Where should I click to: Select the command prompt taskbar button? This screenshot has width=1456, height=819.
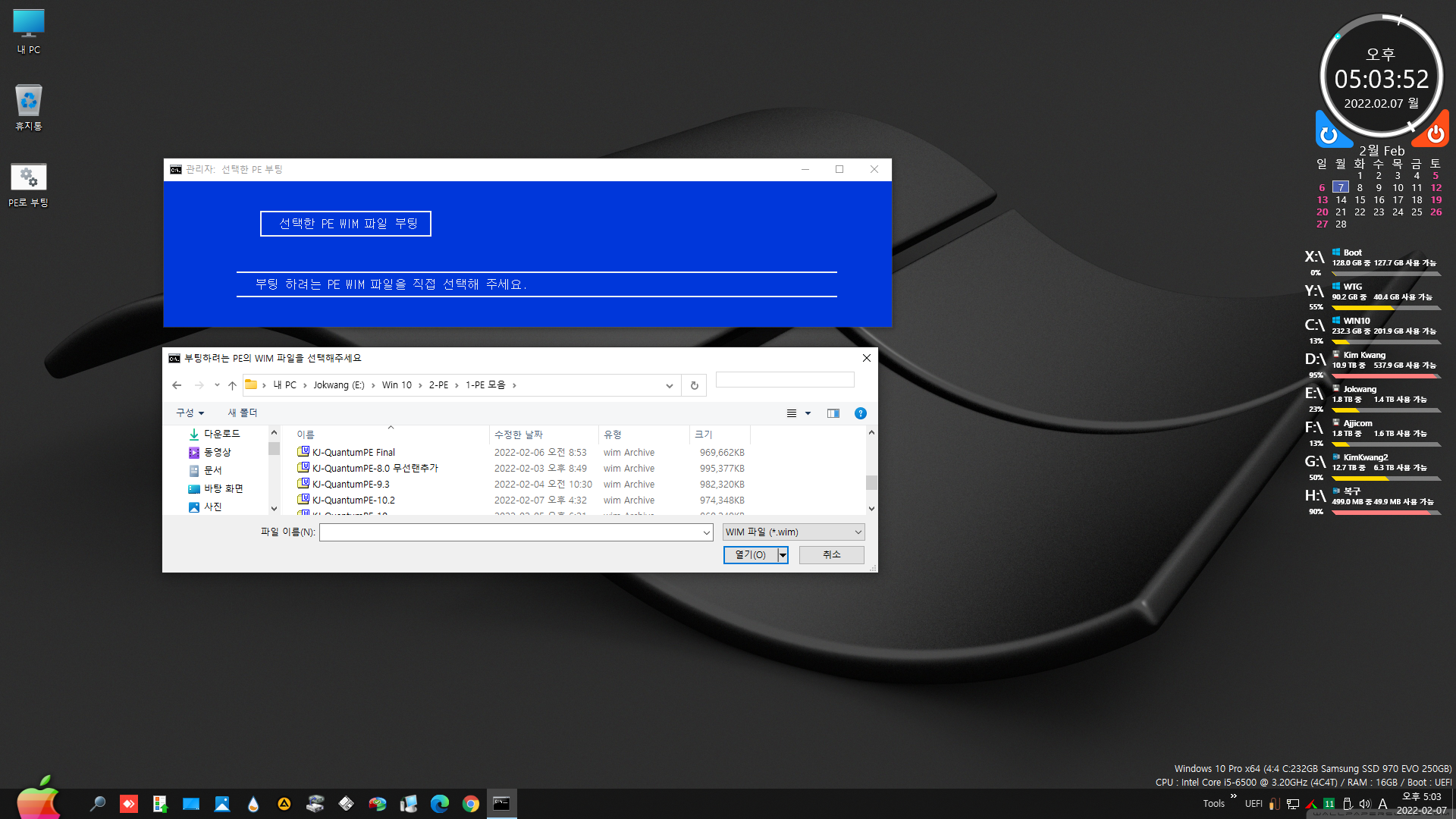click(x=502, y=804)
